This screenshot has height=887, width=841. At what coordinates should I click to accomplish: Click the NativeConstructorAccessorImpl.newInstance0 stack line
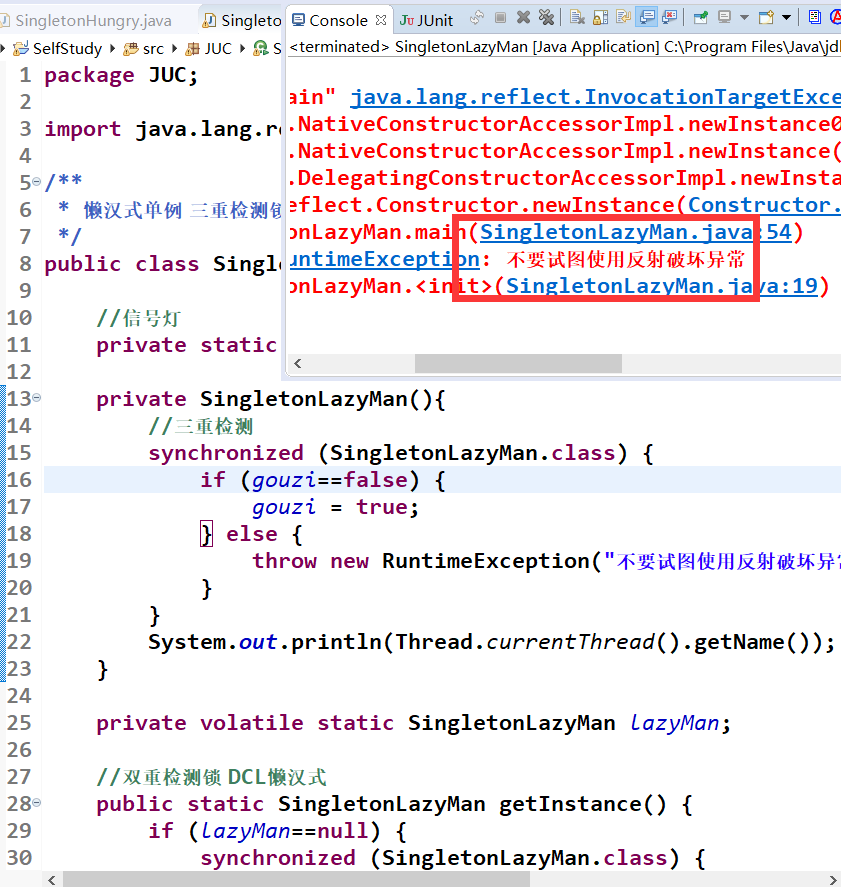pyautogui.click(x=565, y=124)
